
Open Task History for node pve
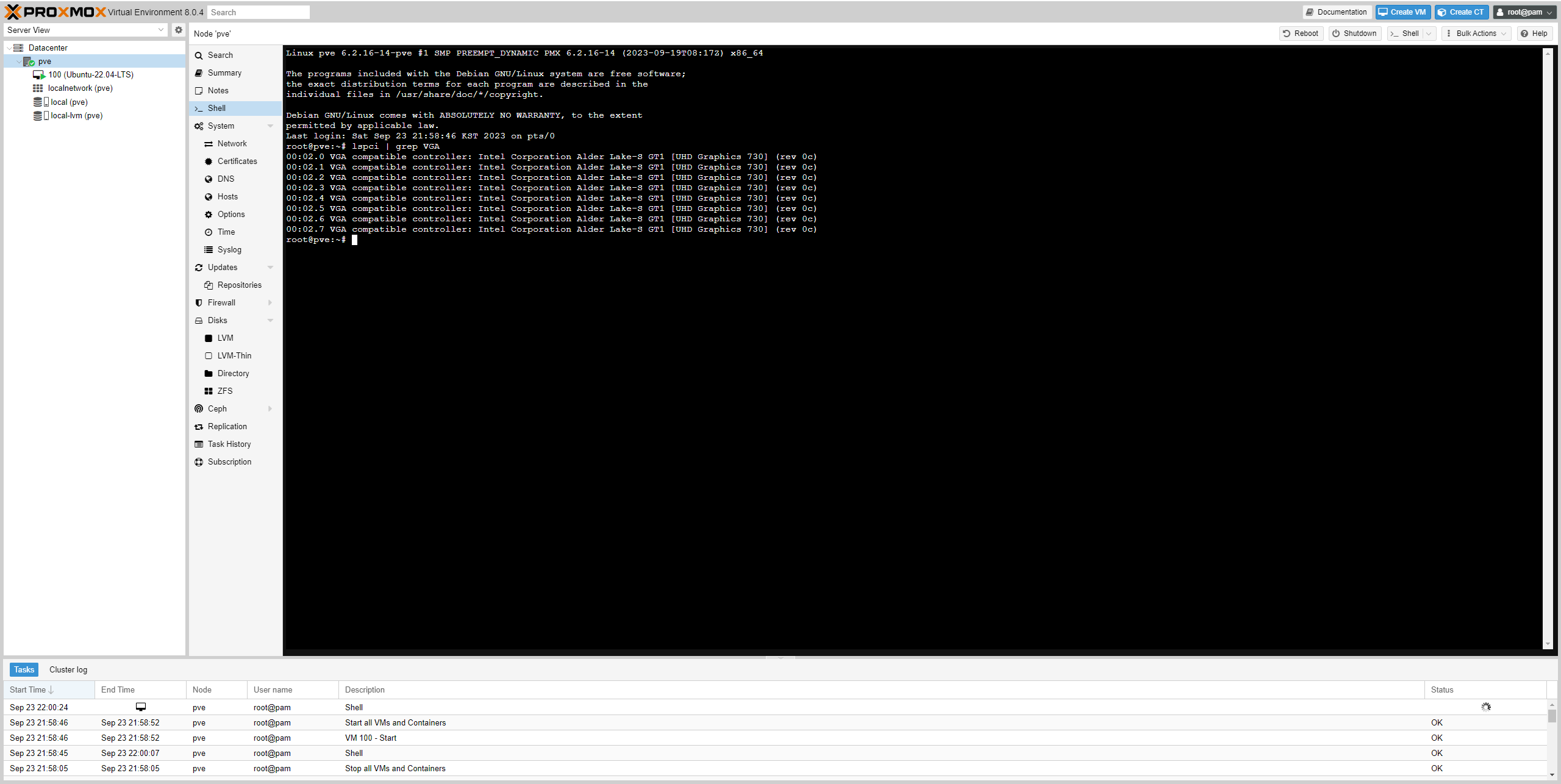point(229,444)
